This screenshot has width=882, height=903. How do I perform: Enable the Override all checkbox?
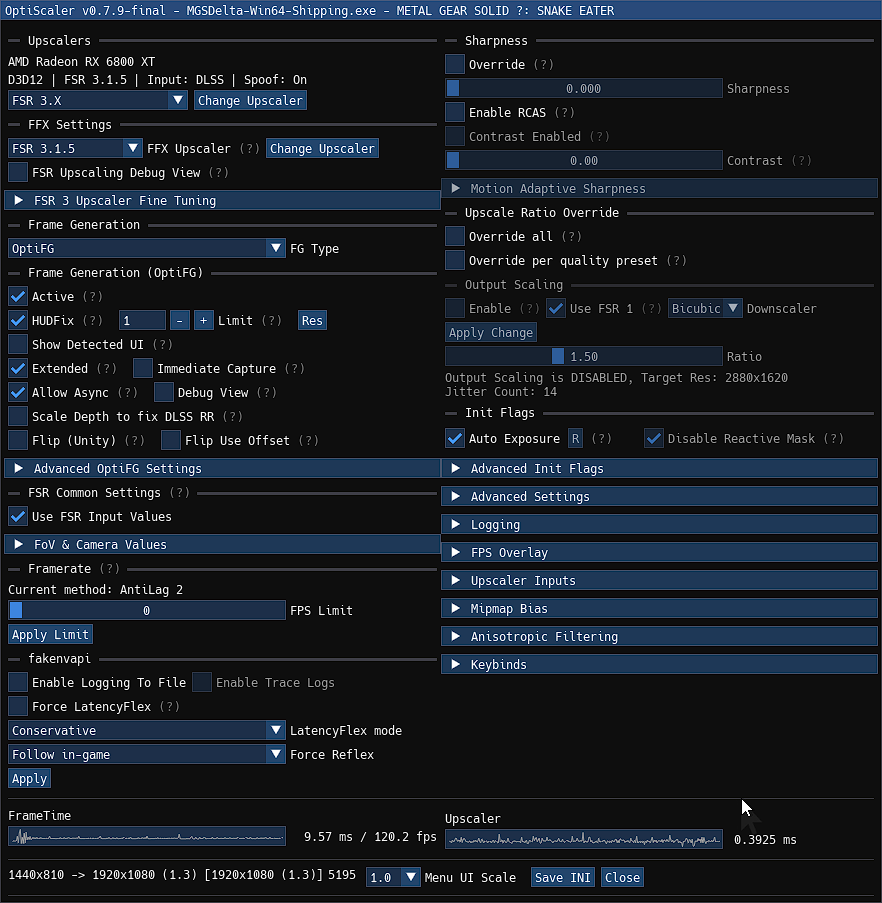455,236
